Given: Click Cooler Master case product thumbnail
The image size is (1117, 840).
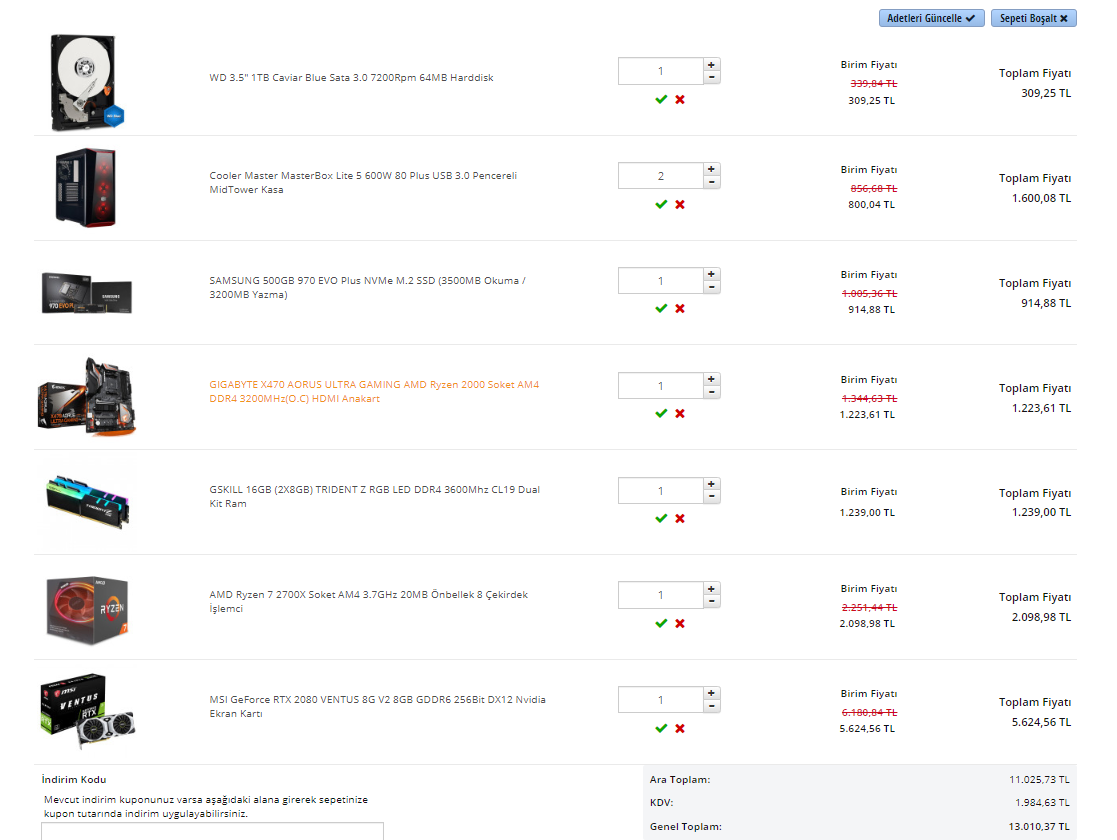Looking at the screenshot, I should (x=85, y=187).
